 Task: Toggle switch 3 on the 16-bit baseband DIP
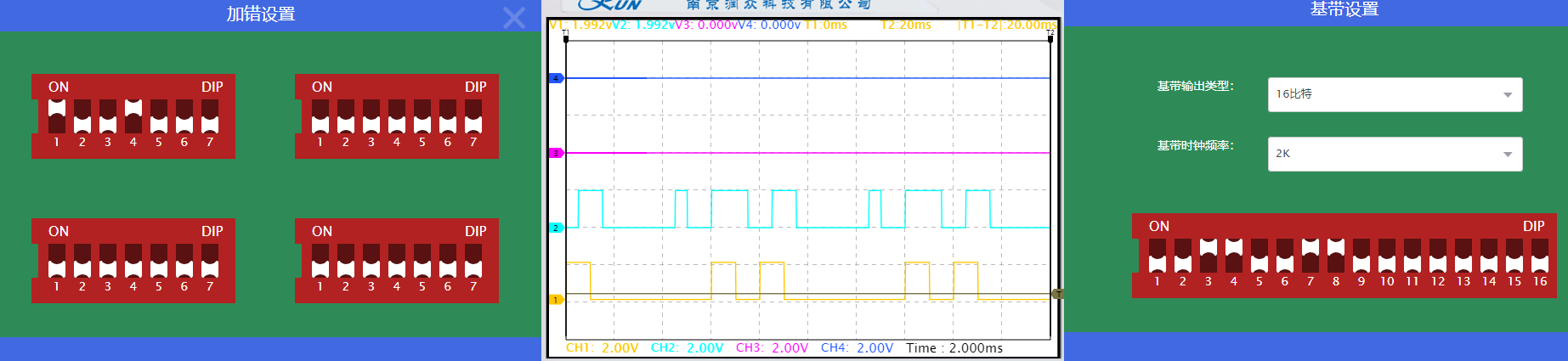coord(1209,256)
